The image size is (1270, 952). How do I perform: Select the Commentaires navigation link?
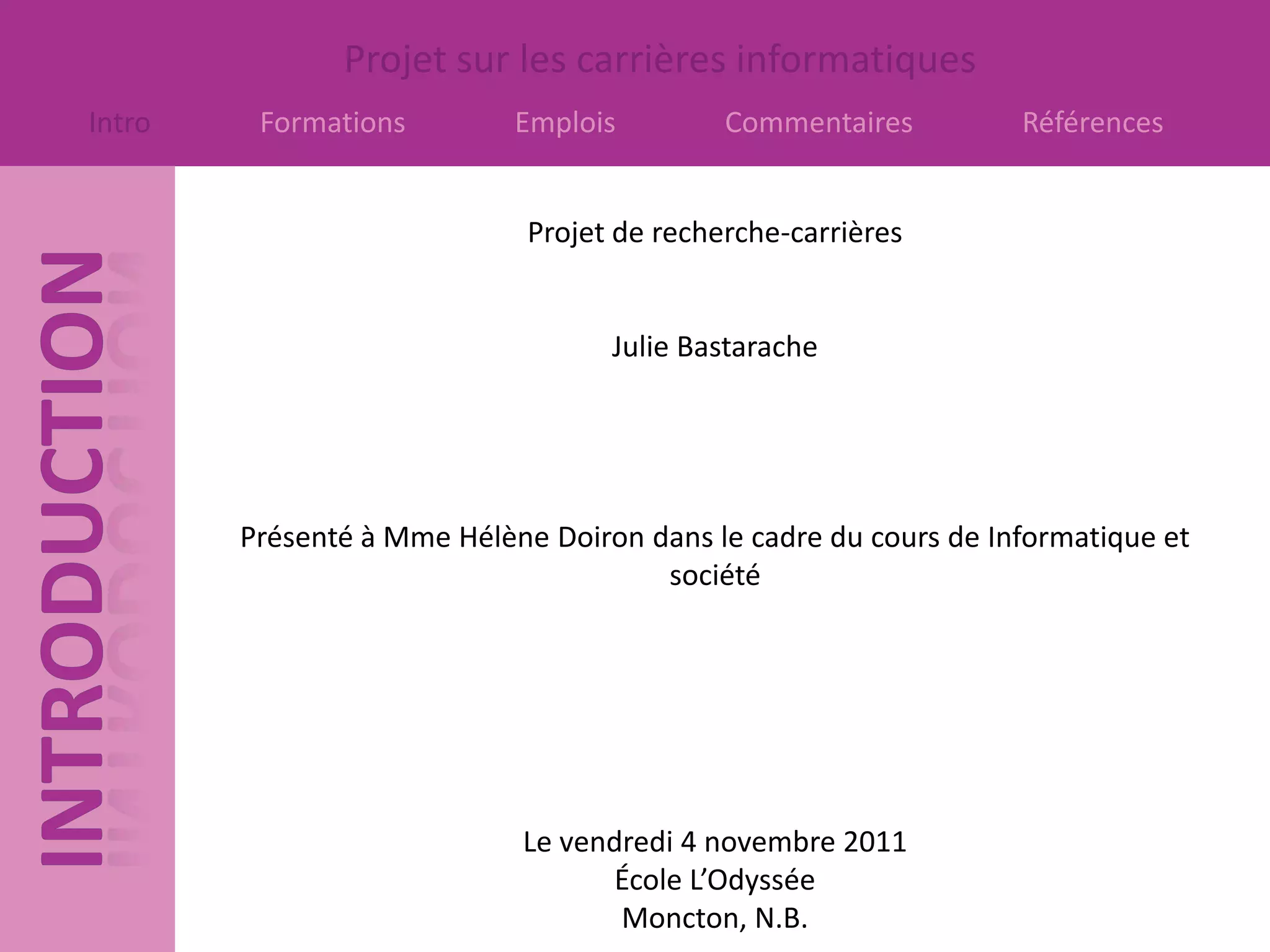pyautogui.click(x=819, y=123)
